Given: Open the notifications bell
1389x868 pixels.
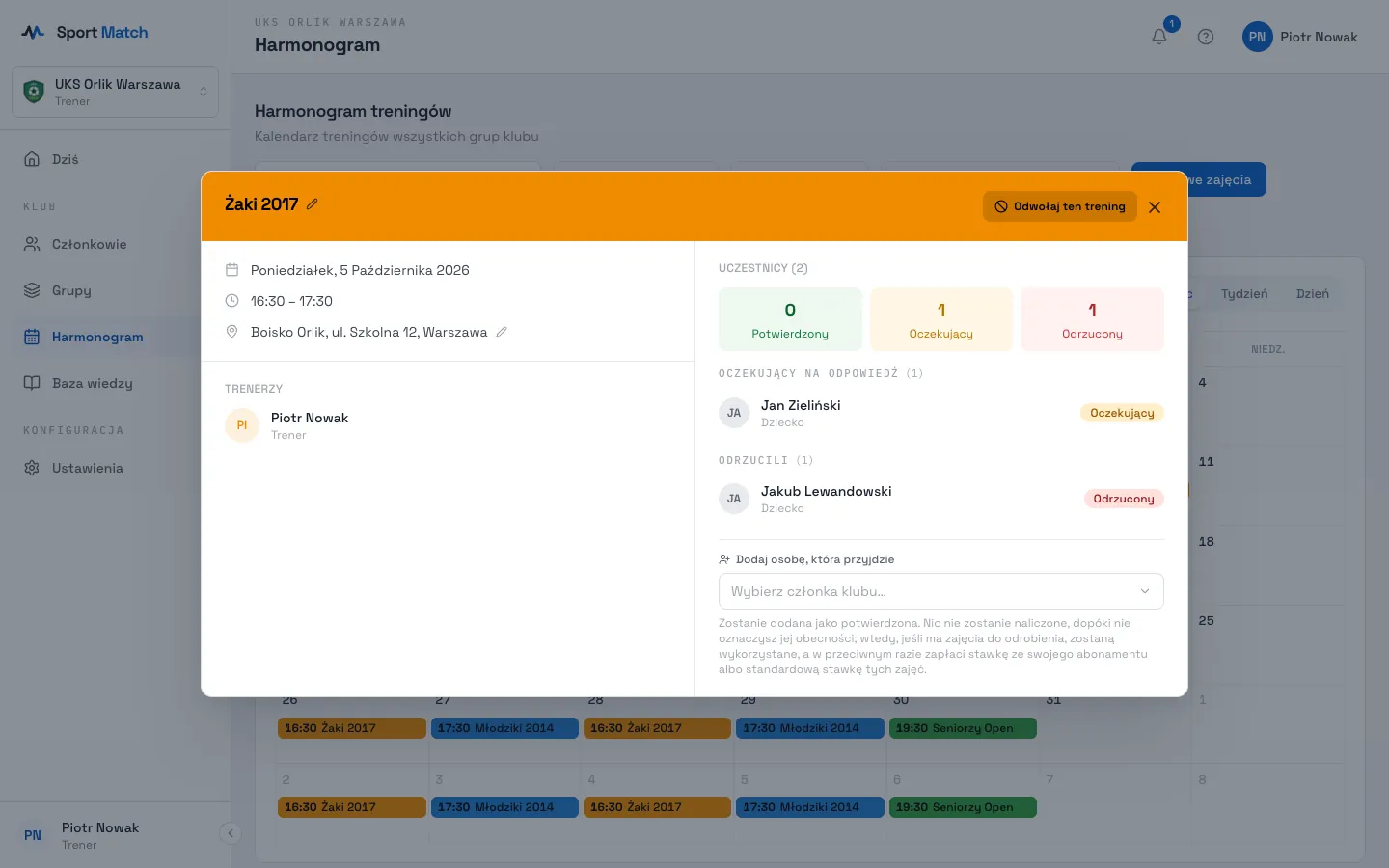Looking at the screenshot, I should click(1159, 37).
